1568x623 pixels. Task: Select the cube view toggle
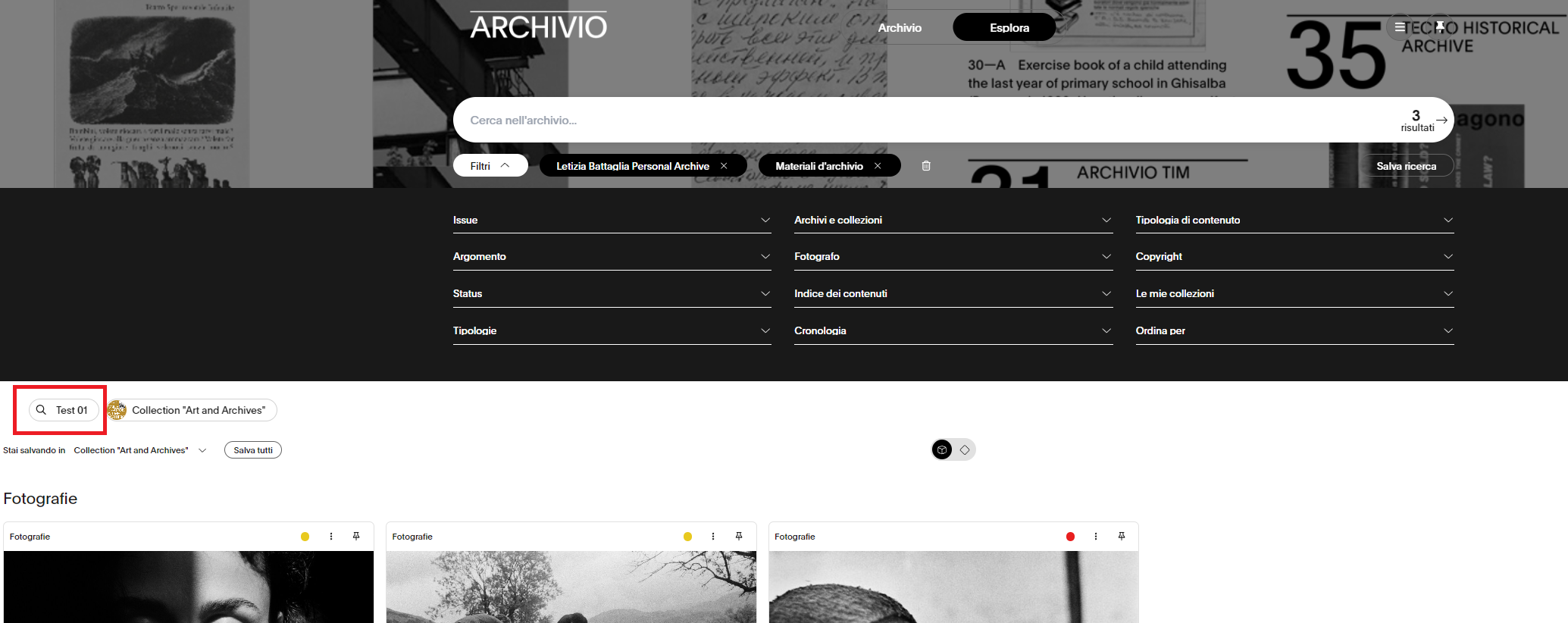[942, 450]
